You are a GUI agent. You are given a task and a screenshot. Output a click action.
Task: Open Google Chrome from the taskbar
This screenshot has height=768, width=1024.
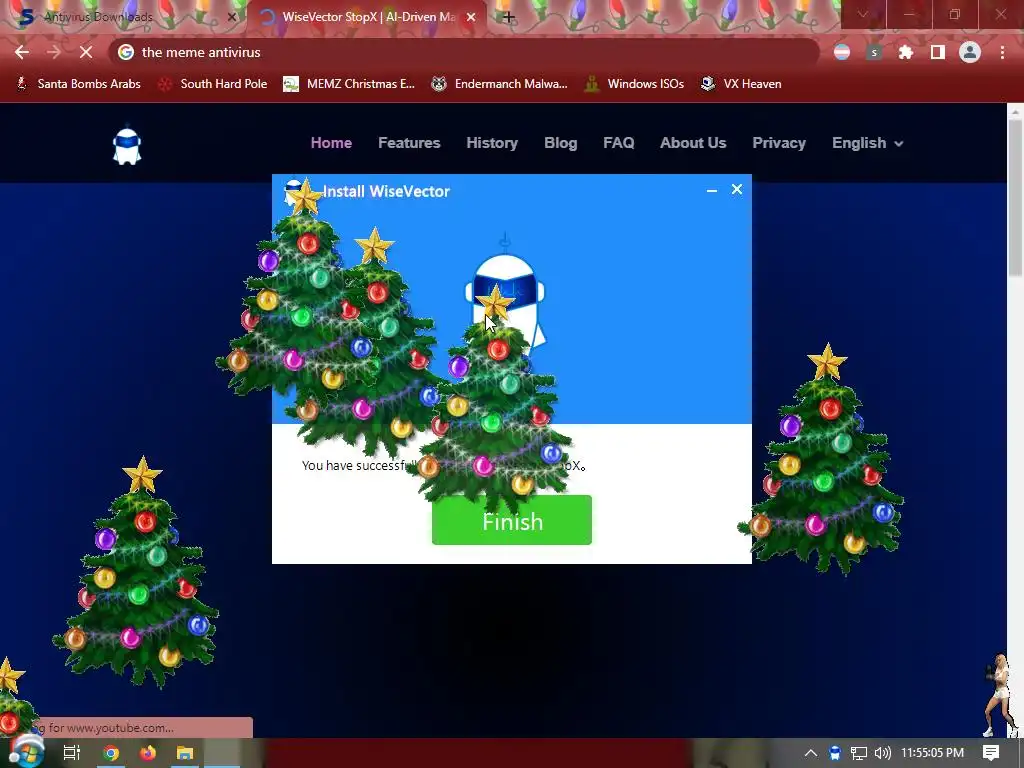[x=111, y=753]
